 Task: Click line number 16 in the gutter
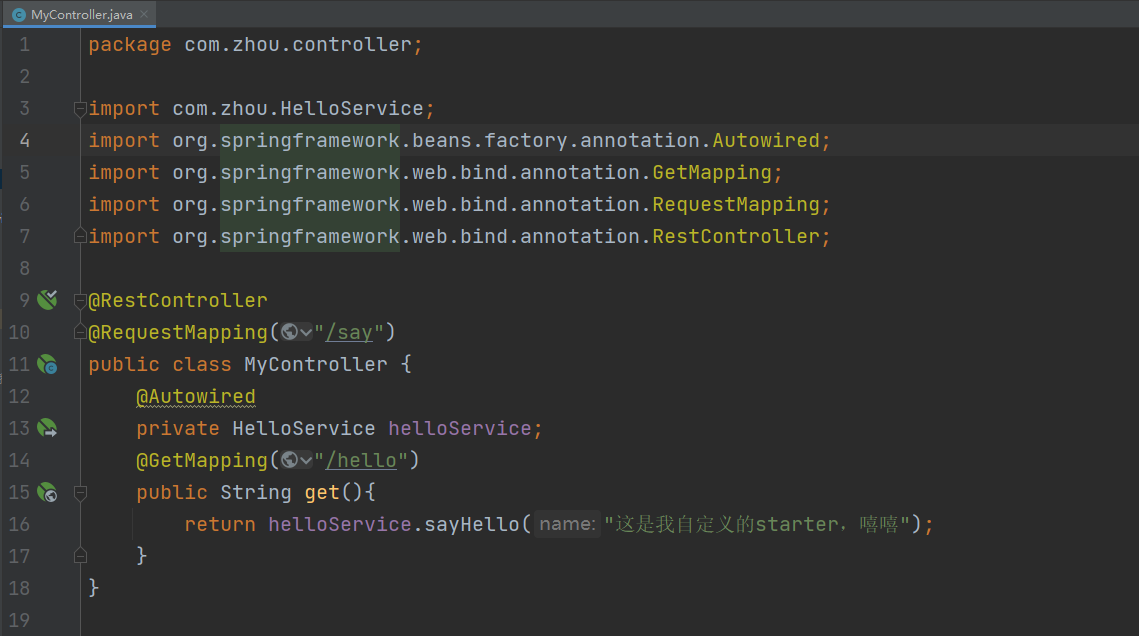[20, 524]
